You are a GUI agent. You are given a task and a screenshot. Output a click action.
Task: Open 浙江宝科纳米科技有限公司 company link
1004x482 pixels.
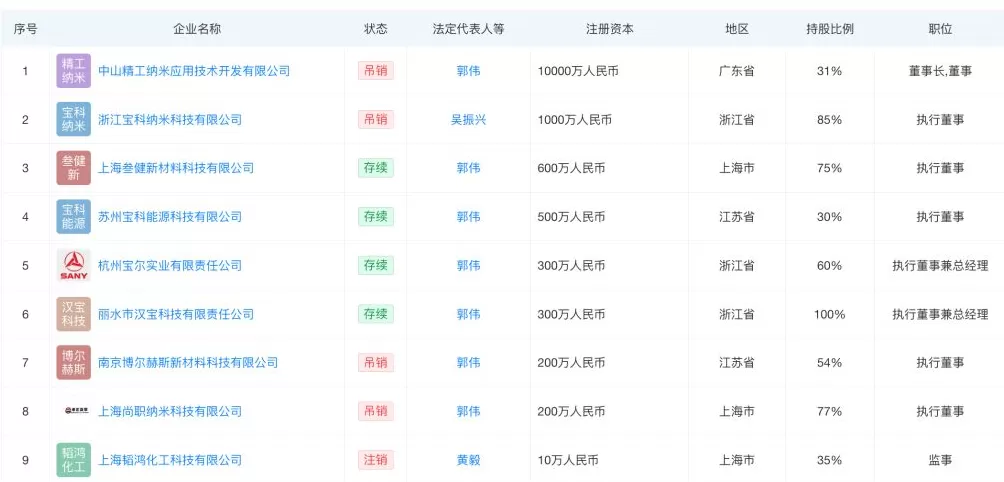click(x=170, y=120)
